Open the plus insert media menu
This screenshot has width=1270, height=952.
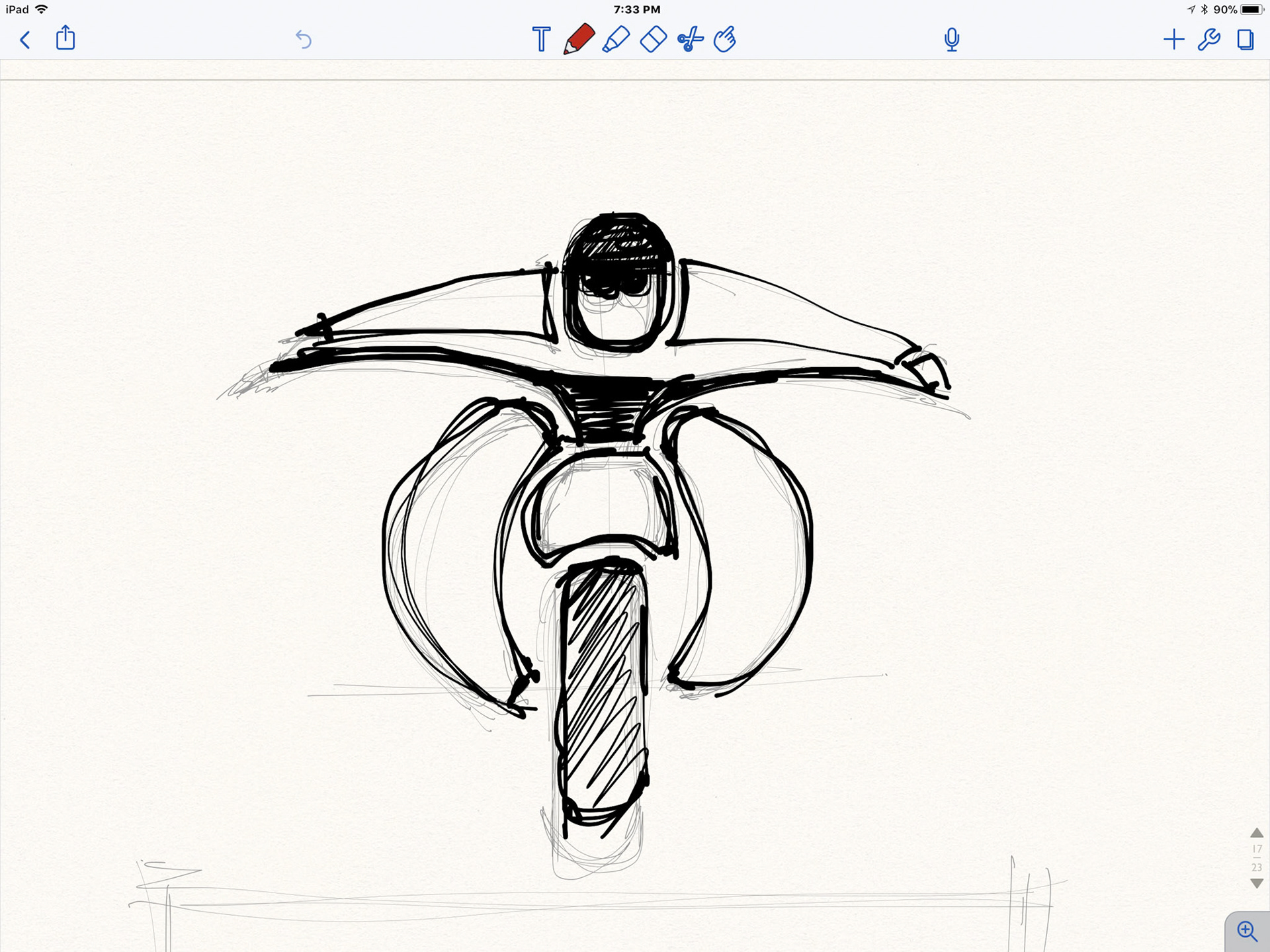1173,40
